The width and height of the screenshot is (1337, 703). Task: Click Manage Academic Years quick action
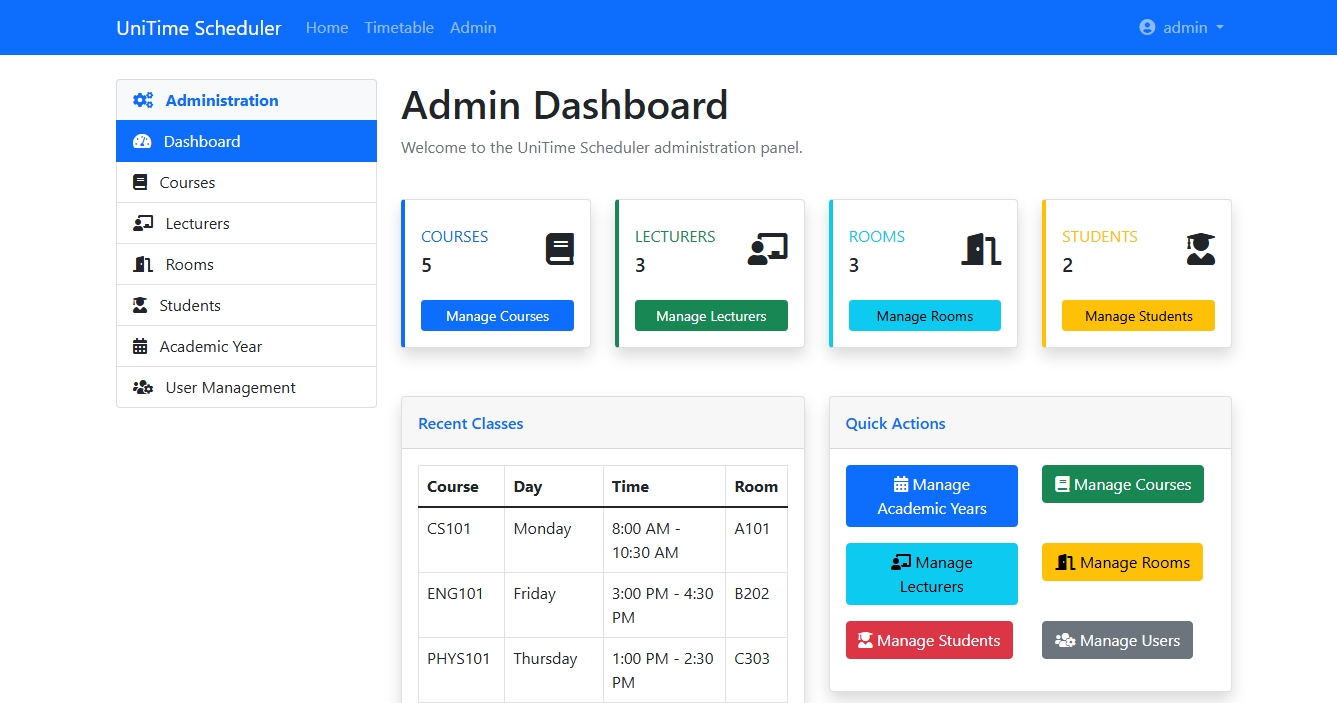pos(931,496)
